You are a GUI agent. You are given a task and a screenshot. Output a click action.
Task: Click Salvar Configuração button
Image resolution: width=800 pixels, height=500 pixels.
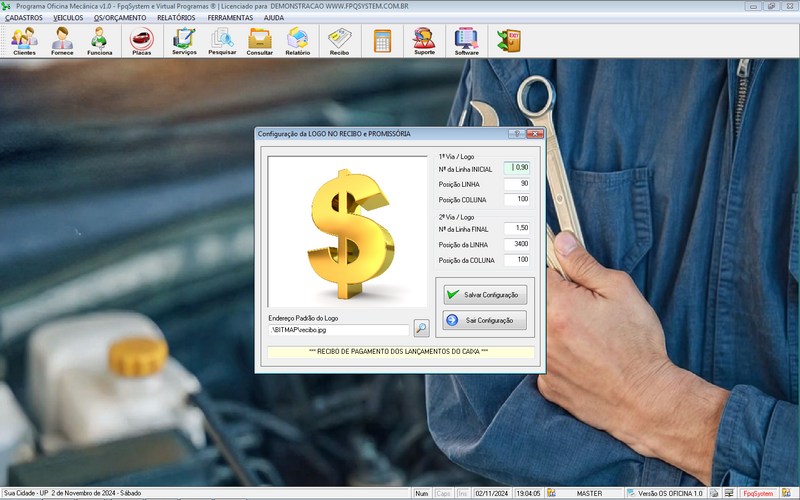[x=485, y=295]
